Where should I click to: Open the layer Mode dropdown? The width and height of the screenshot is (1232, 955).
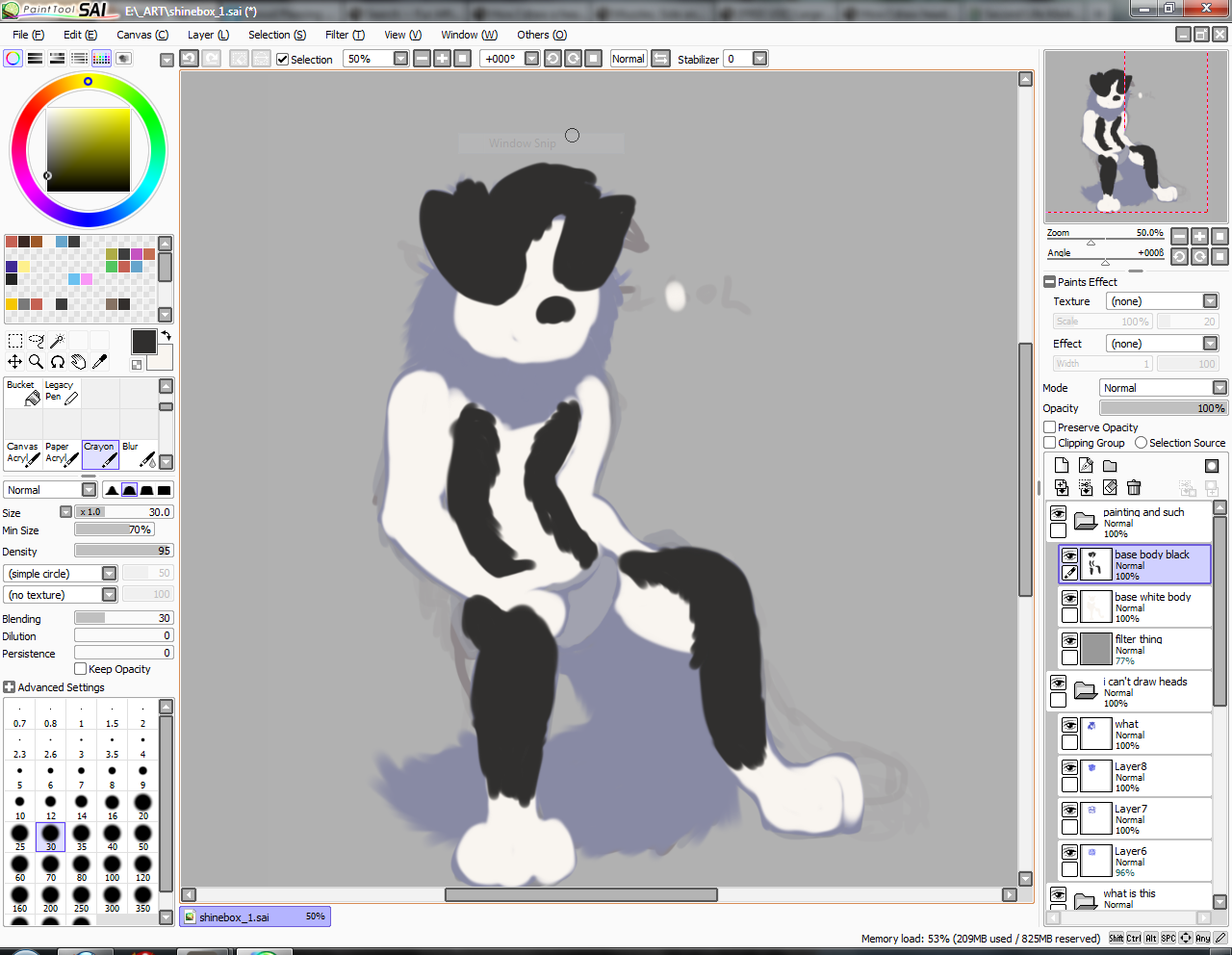coord(1163,388)
